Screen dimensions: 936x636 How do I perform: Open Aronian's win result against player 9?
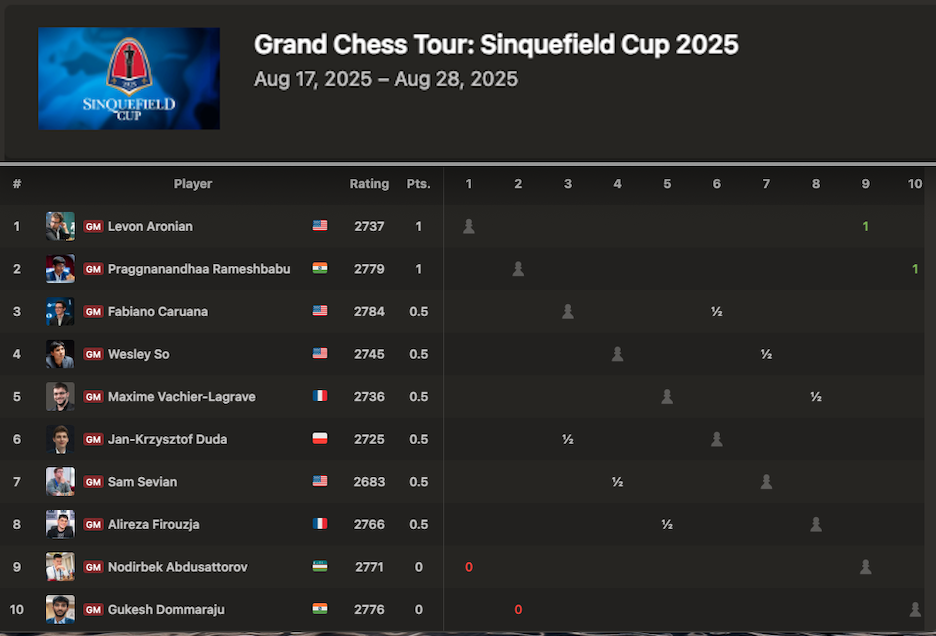(866, 226)
